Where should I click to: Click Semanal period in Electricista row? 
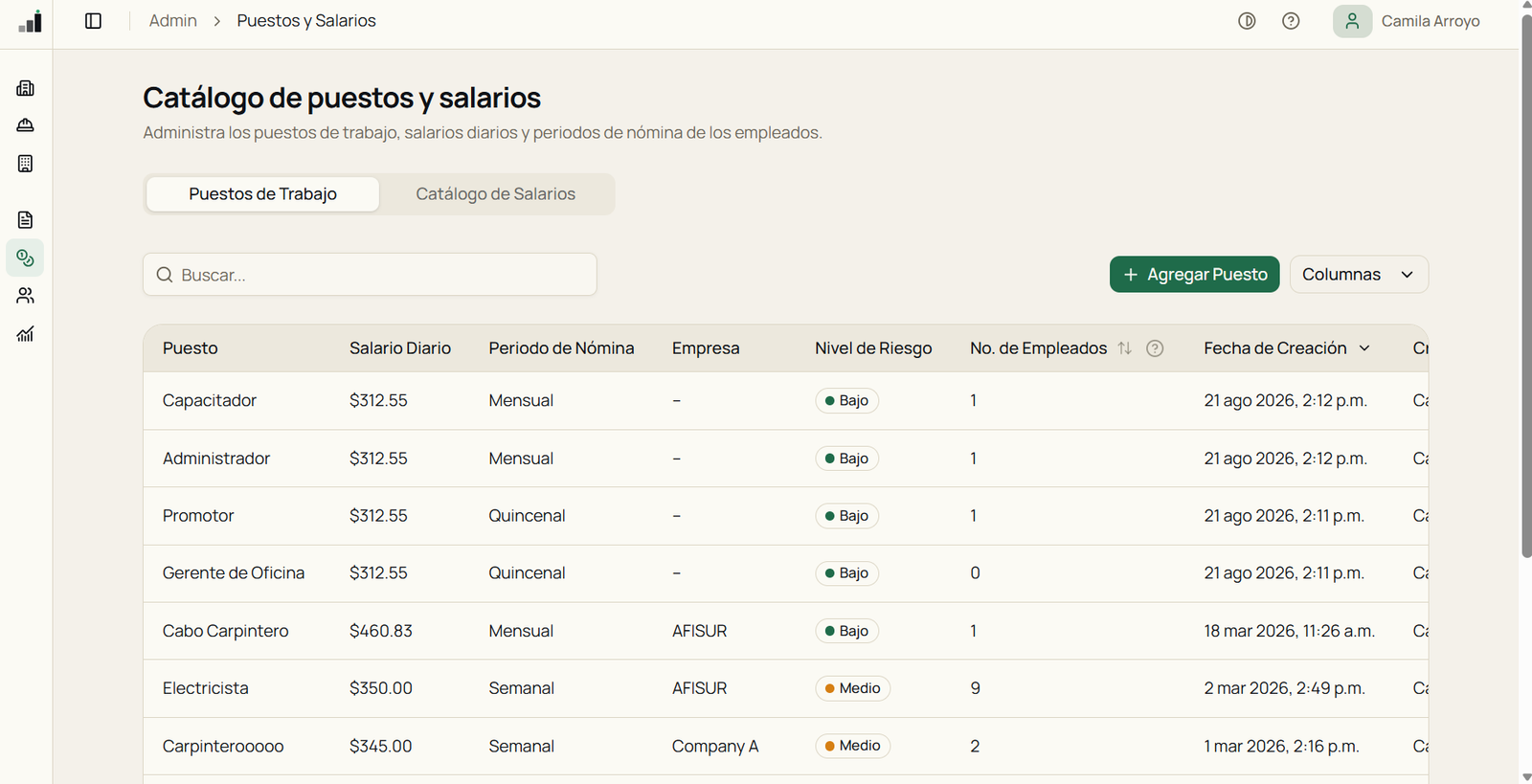click(x=522, y=688)
